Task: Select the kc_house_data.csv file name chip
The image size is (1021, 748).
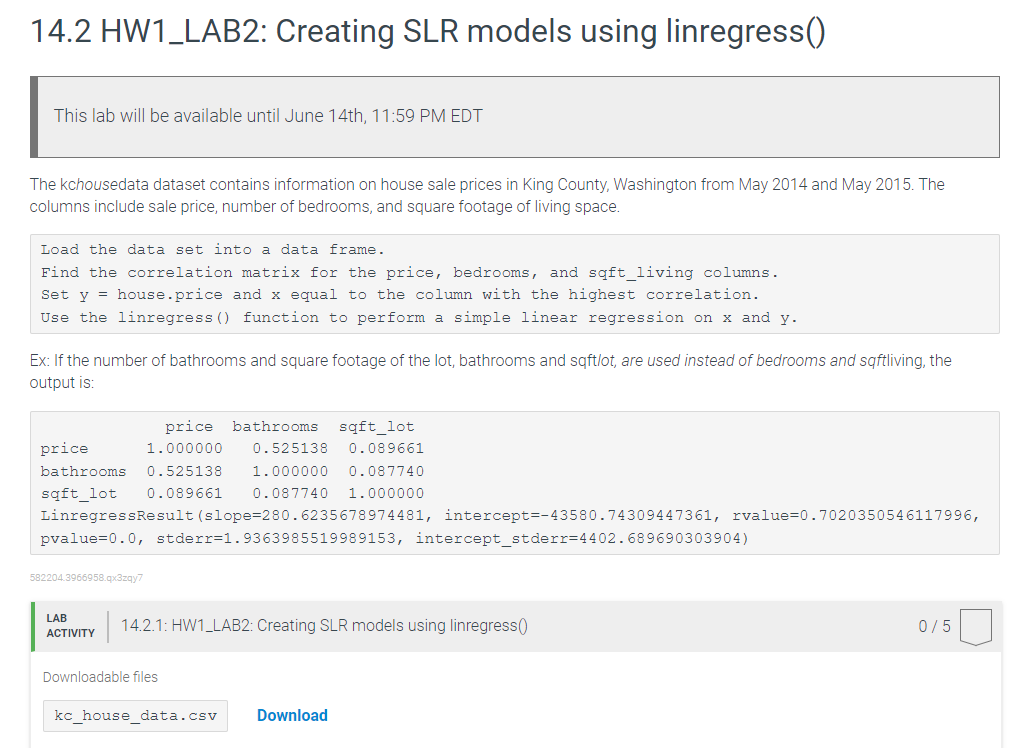Action: point(134,715)
